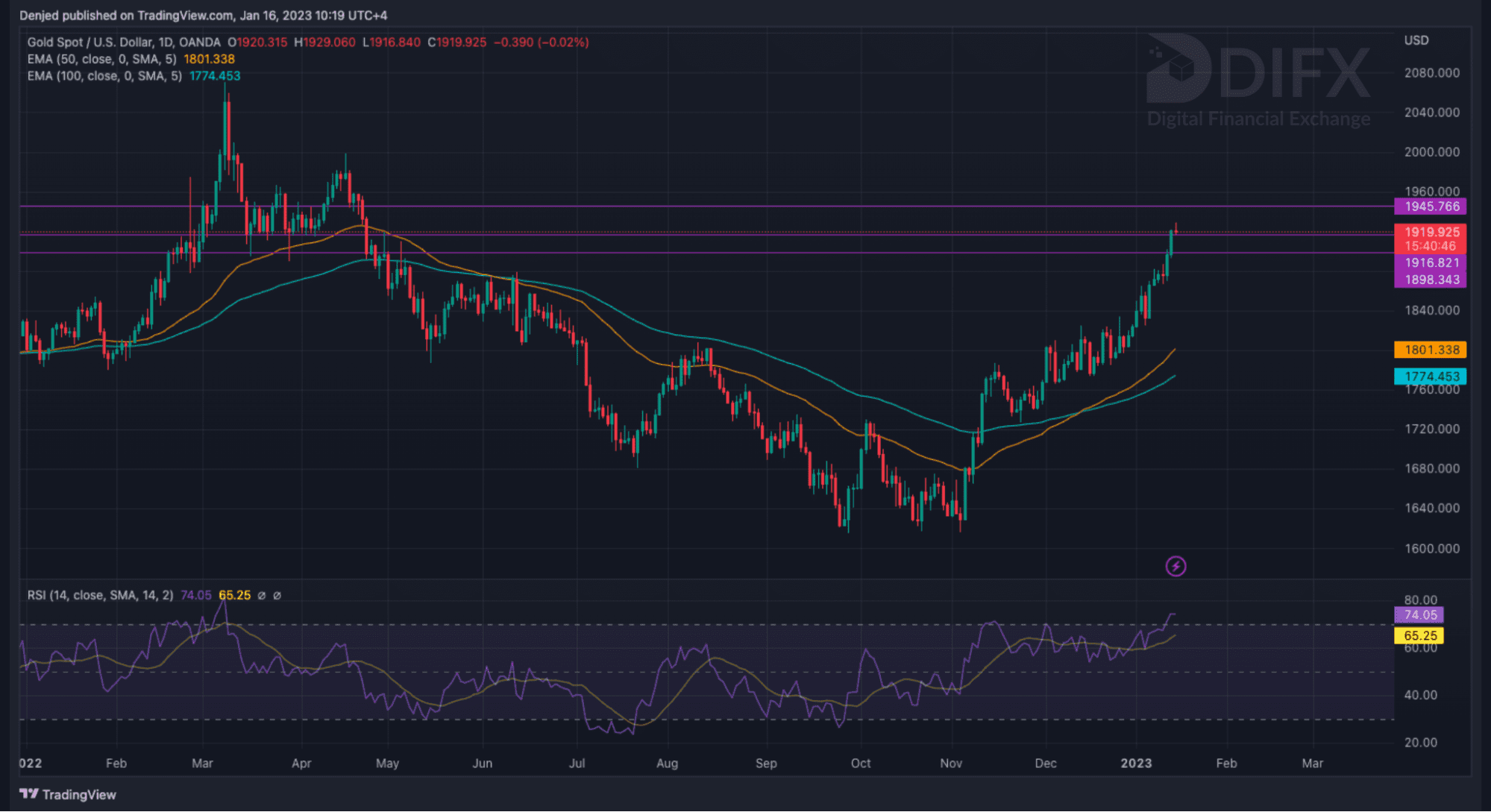Viewport: 1491px width, 812px height.
Task: Click the purple 1898.343 level label
Action: [1431, 280]
